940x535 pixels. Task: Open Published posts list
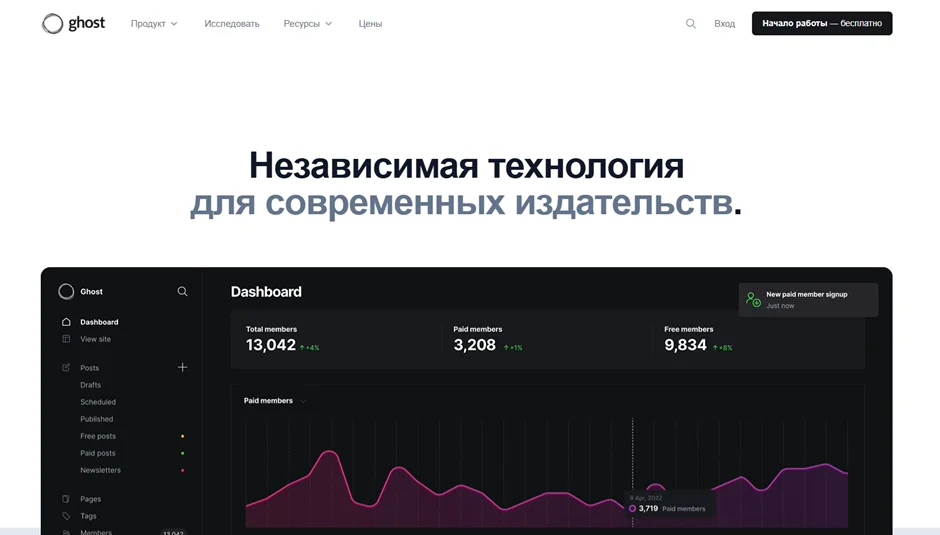pyautogui.click(x=97, y=419)
